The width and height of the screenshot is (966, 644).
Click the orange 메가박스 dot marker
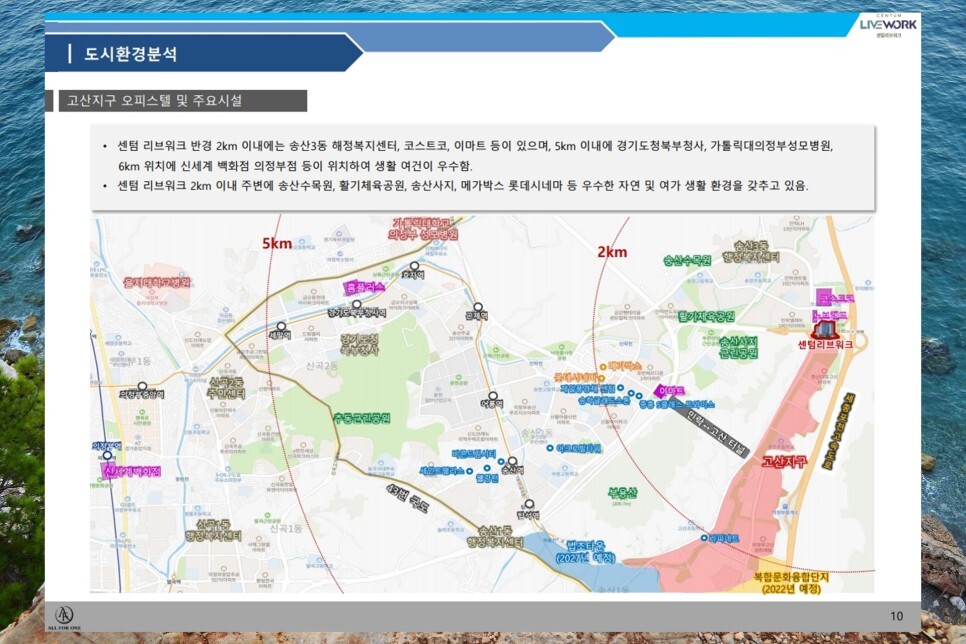pyautogui.click(x=603, y=367)
